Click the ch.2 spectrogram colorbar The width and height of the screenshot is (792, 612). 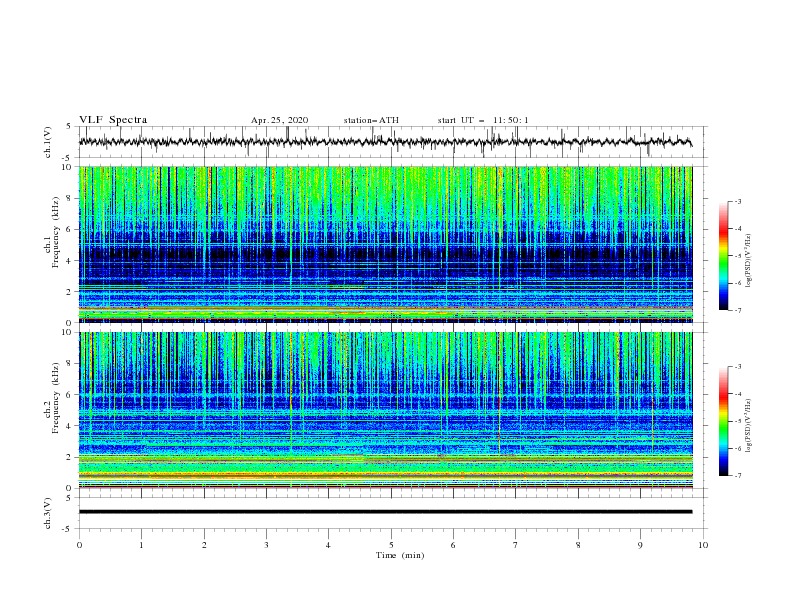[723, 421]
